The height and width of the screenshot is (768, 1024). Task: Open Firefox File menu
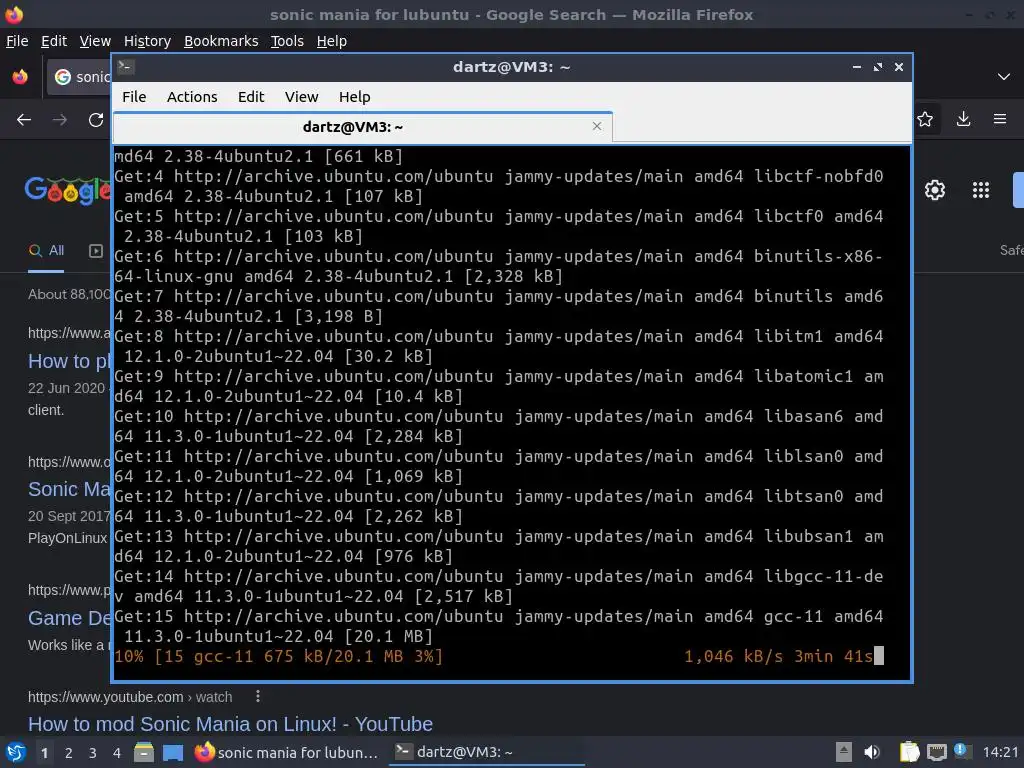[x=17, y=41]
